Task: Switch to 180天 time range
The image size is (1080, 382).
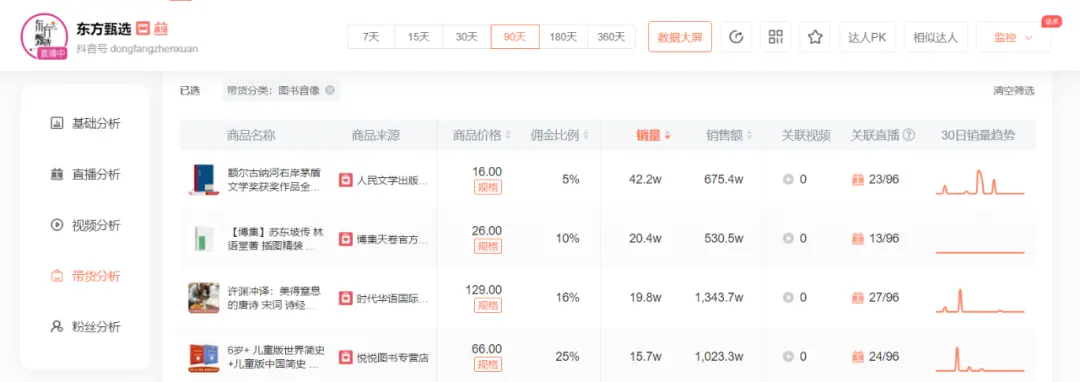Action: [x=563, y=37]
